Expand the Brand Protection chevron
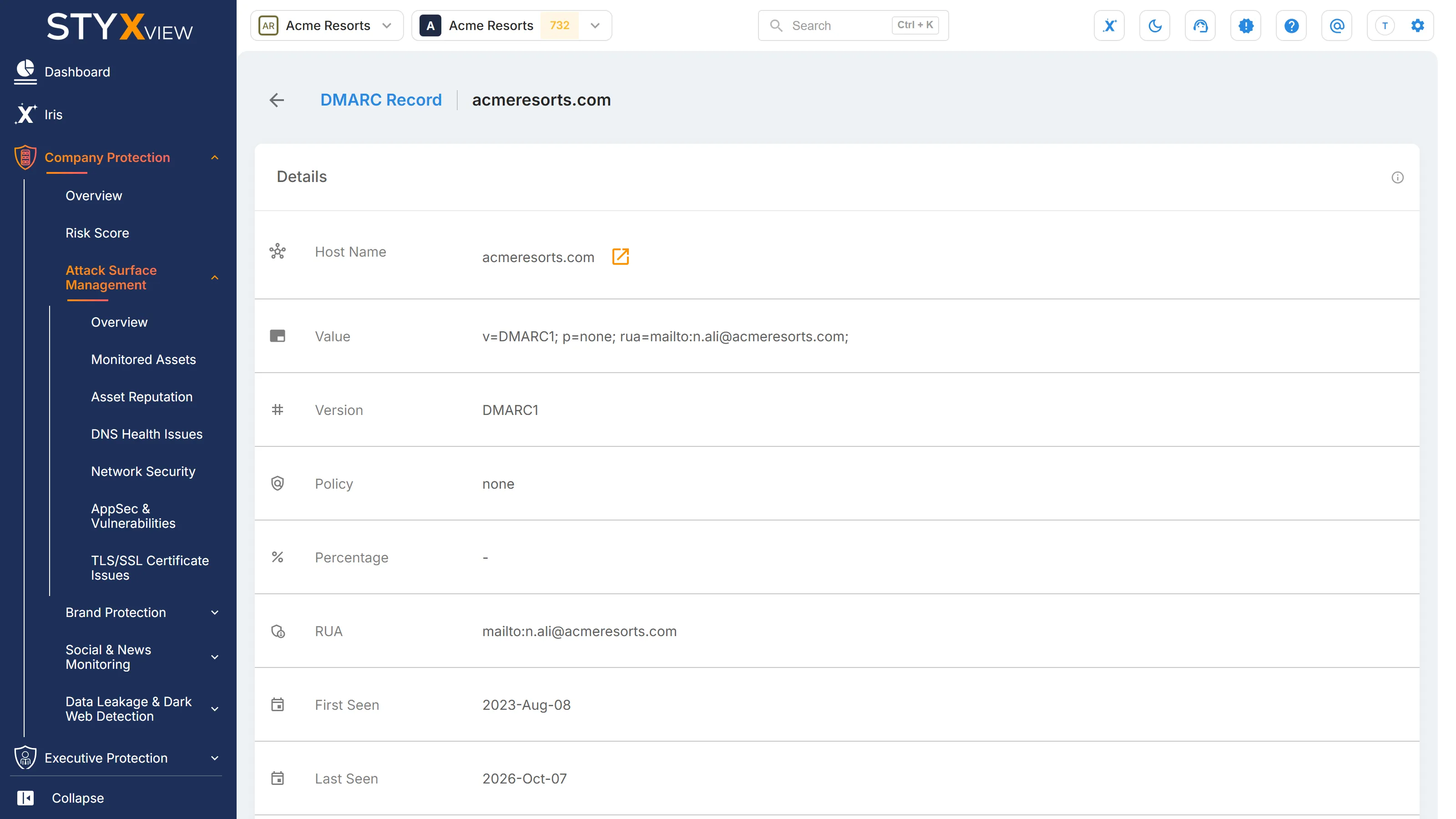This screenshot has height=819, width=1456. click(x=215, y=613)
